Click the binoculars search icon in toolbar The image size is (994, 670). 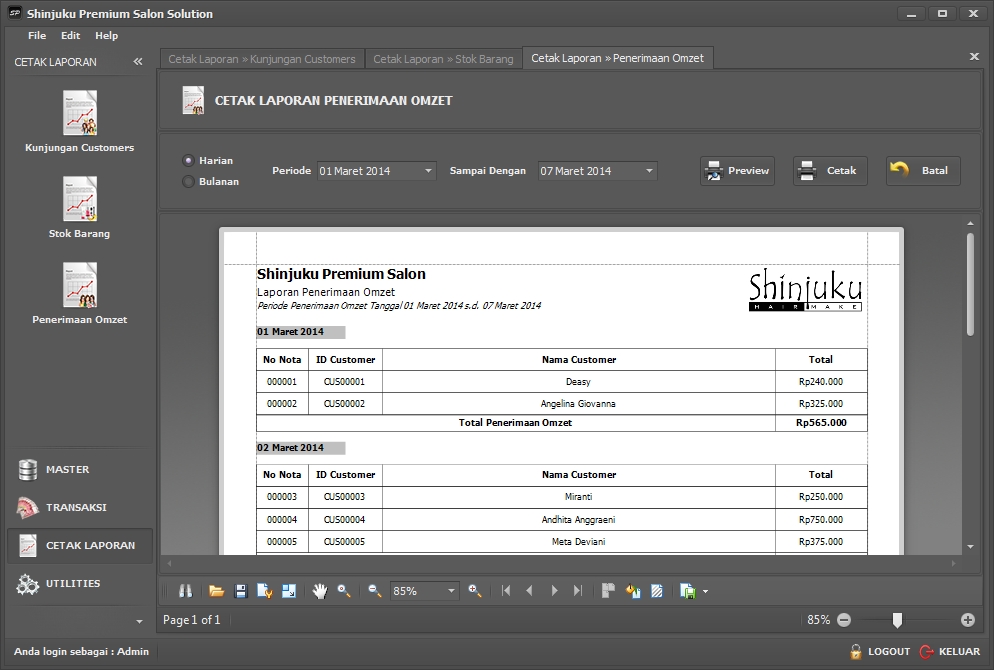coord(185,591)
